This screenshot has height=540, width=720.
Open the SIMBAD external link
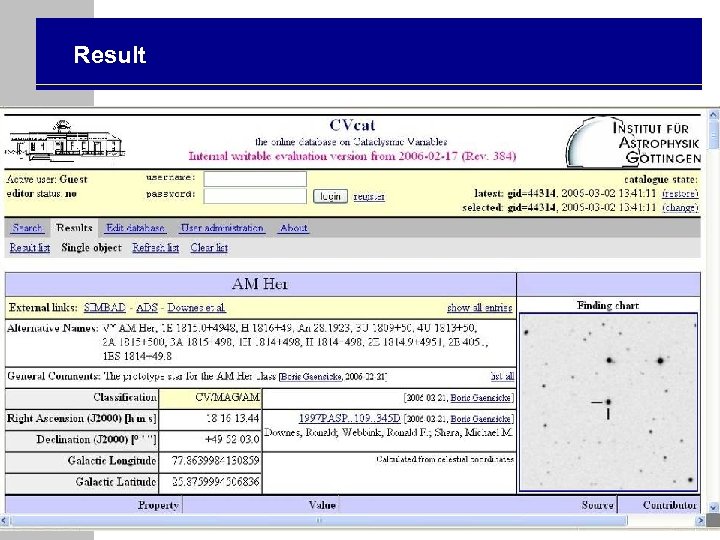click(105, 307)
